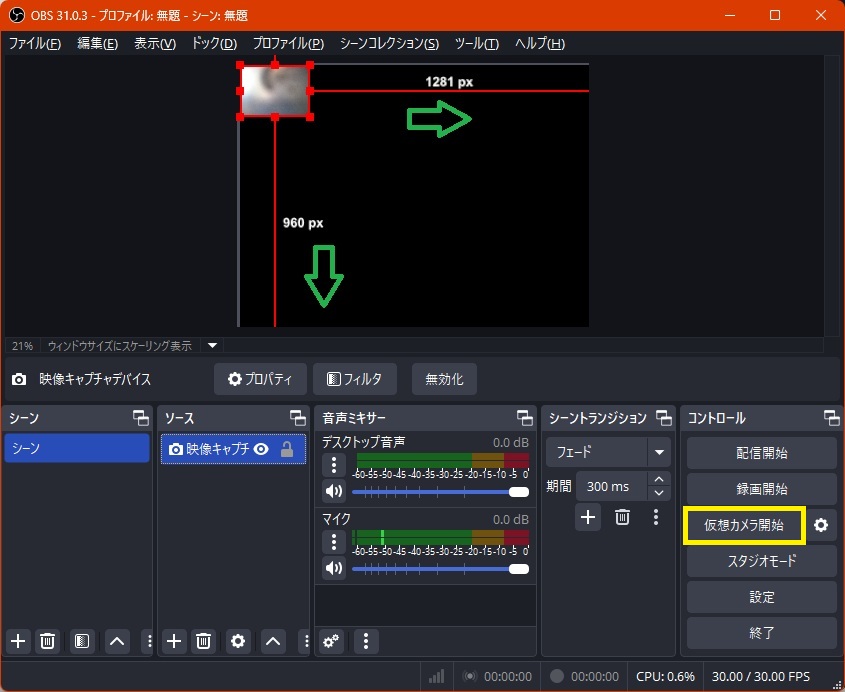Open advanced audio properties gears icon
Viewport: 845px width, 692px height.
(x=330, y=641)
